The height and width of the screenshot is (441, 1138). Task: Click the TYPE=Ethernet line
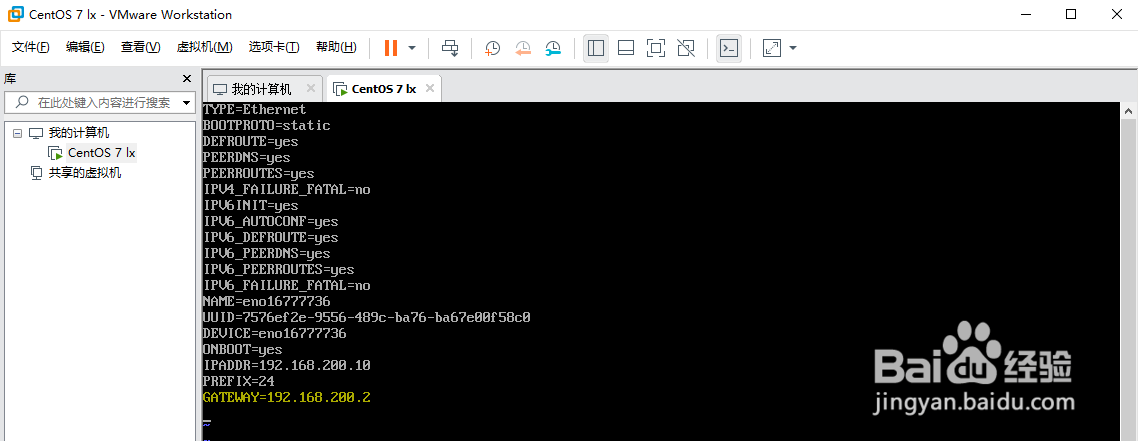point(255,110)
